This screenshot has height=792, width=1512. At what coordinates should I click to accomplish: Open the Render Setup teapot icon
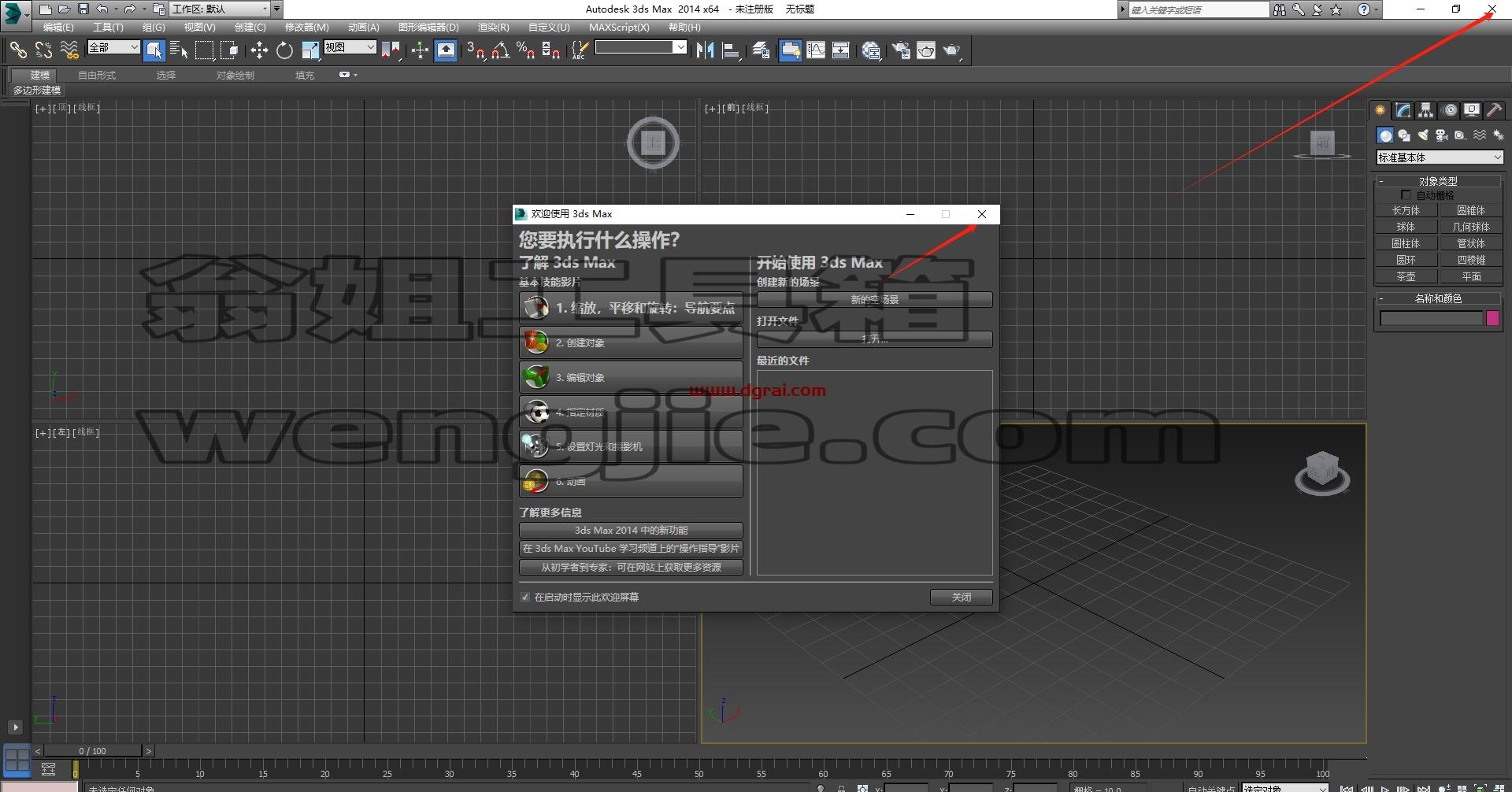(901, 50)
